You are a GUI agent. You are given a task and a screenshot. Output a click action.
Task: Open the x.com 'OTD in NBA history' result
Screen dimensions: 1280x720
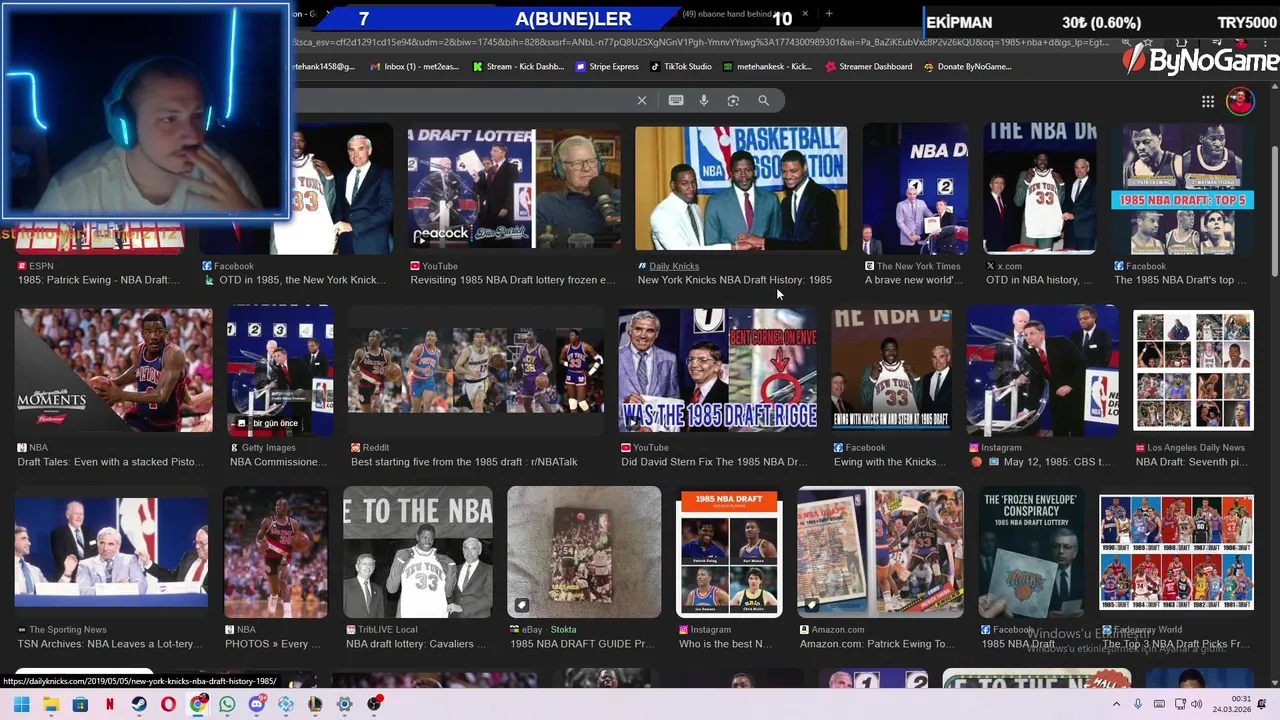(x=1039, y=280)
